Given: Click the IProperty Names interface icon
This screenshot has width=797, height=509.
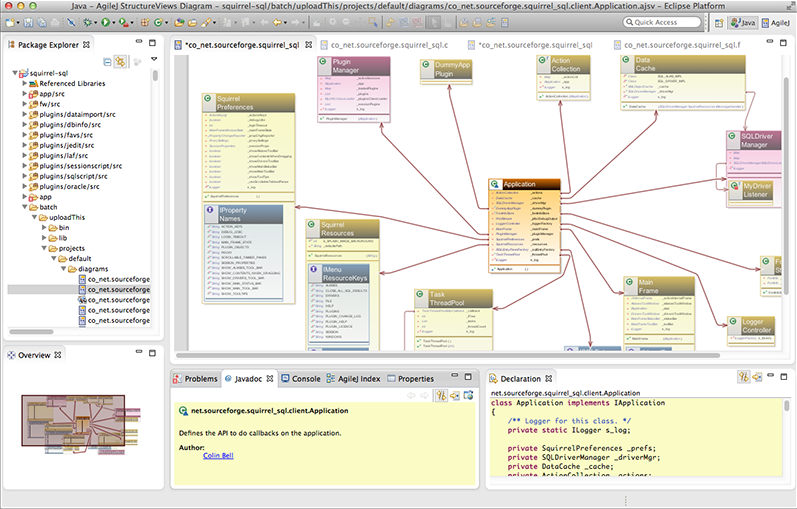Looking at the screenshot, I should click(x=210, y=209).
